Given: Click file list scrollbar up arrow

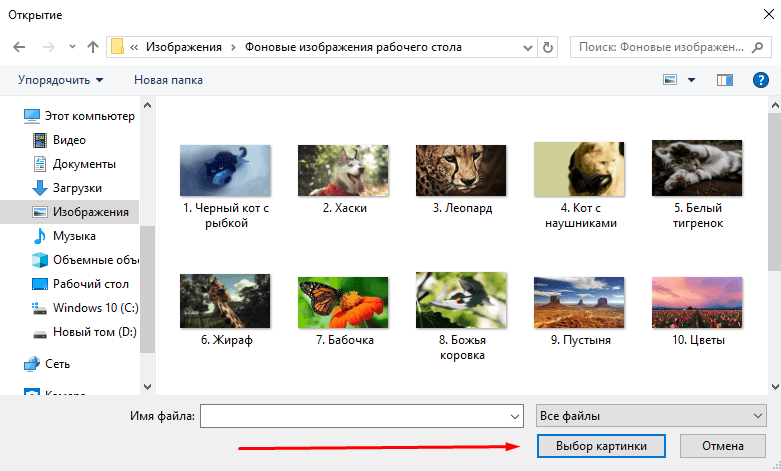Looking at the screenshot, I should coord(775,105).
